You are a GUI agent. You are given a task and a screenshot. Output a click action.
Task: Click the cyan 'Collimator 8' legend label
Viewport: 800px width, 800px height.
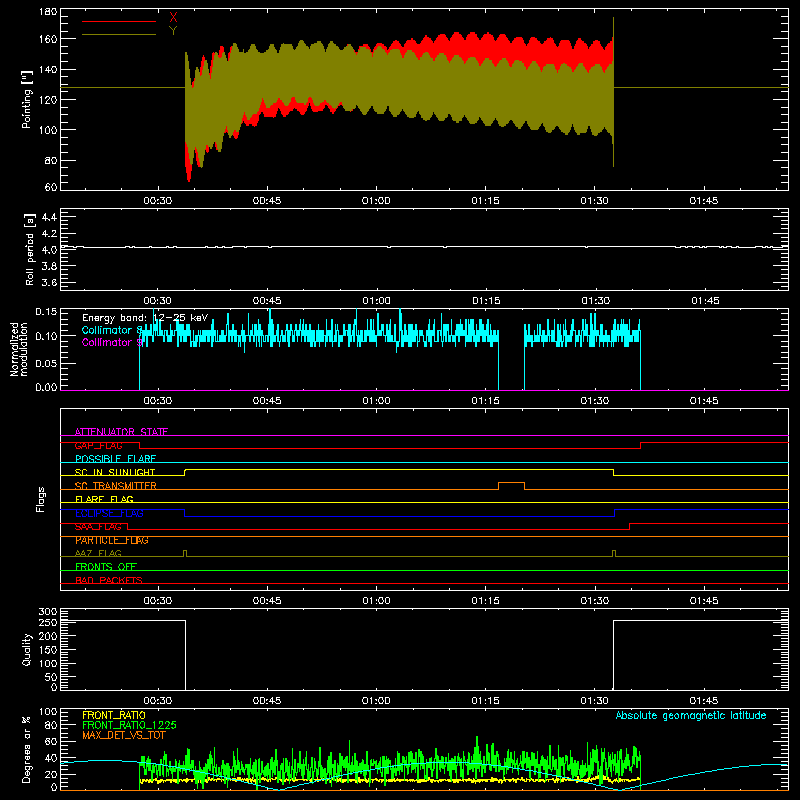pyautogui.click(x=112, y=330)
